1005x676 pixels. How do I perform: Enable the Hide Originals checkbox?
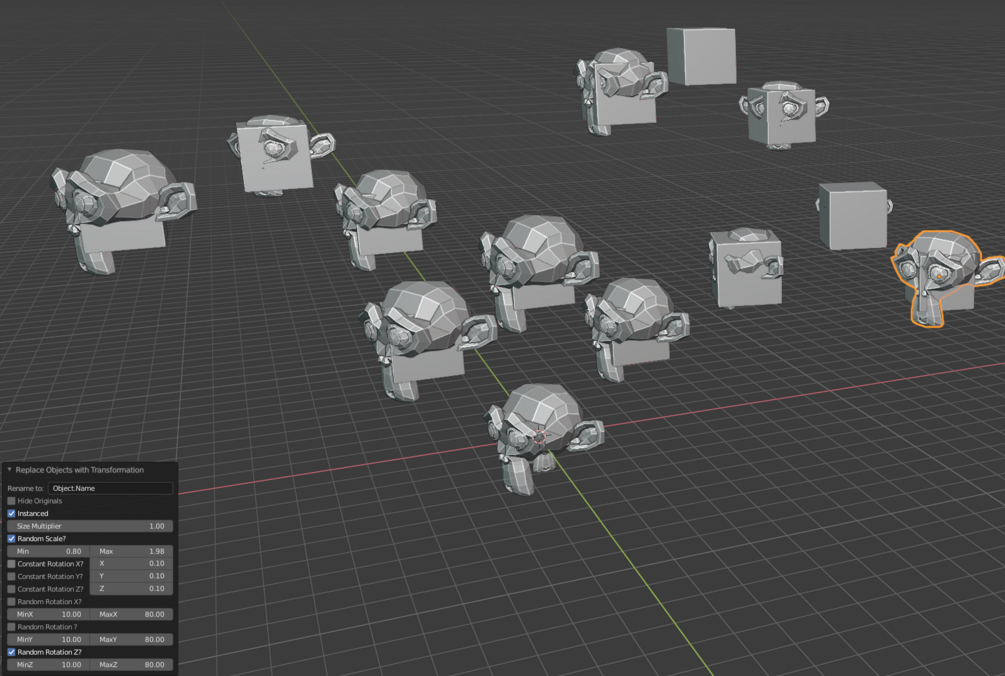[12, 501]
